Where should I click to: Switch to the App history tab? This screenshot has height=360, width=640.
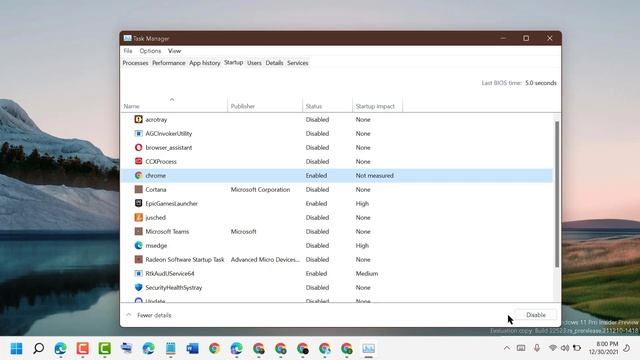coord(204,63)
